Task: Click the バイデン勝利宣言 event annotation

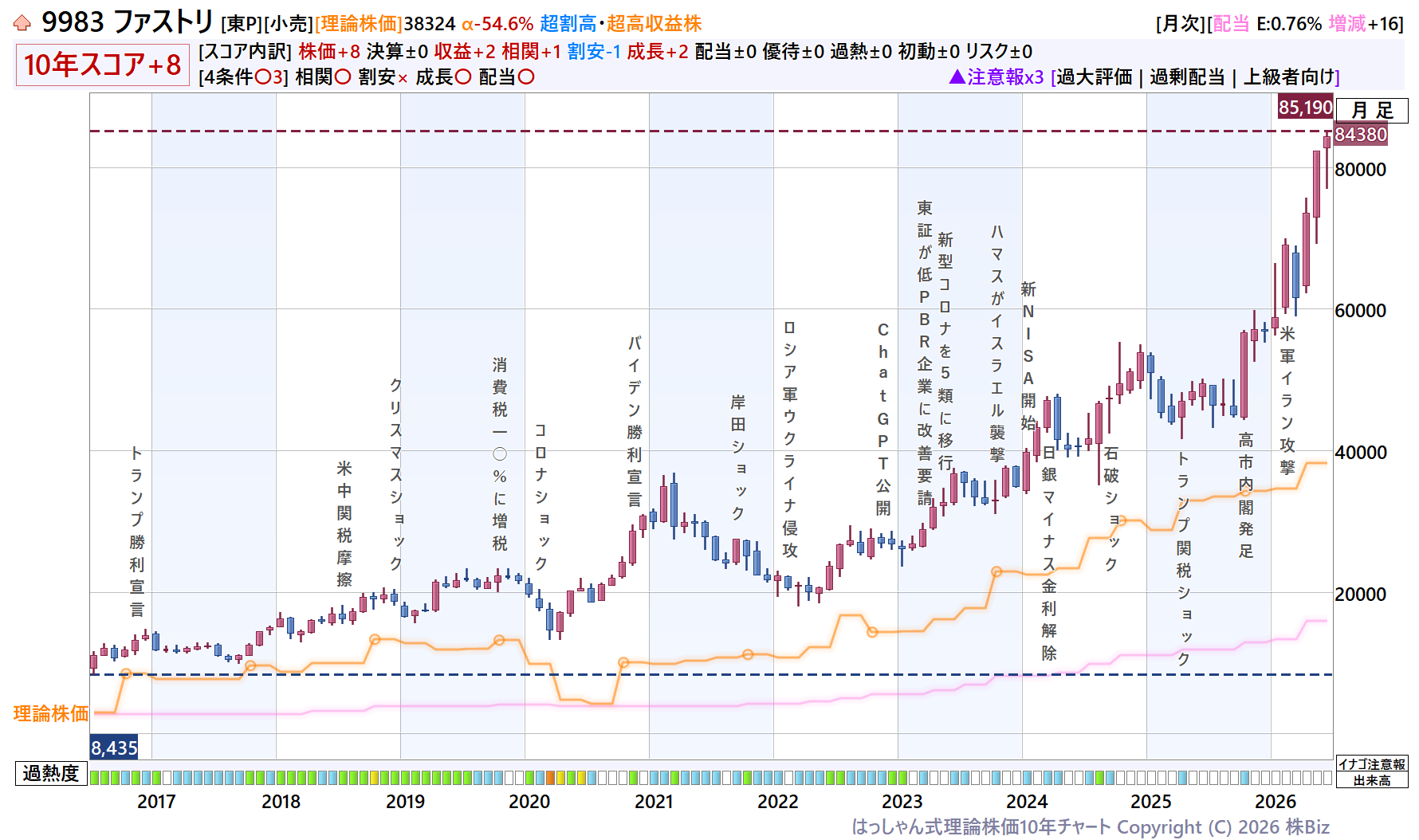Action: [635, 421]
